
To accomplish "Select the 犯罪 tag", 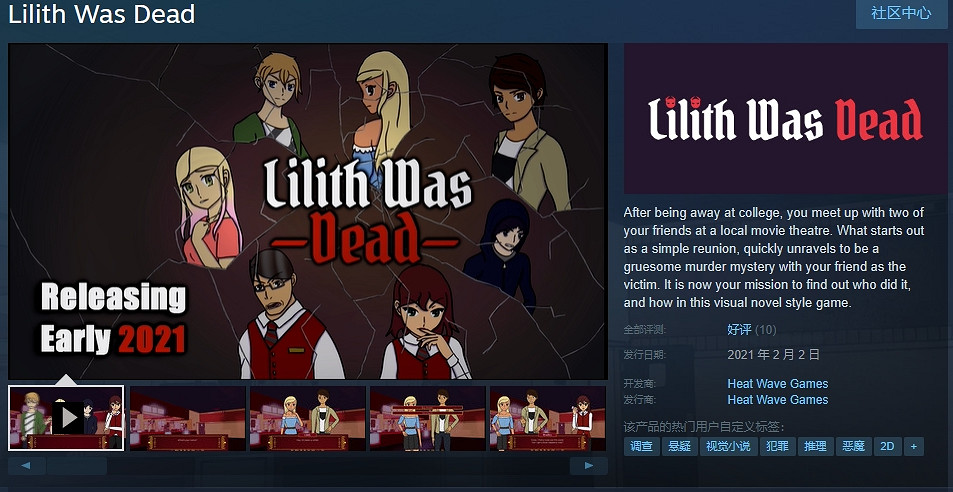I will 777,446.
